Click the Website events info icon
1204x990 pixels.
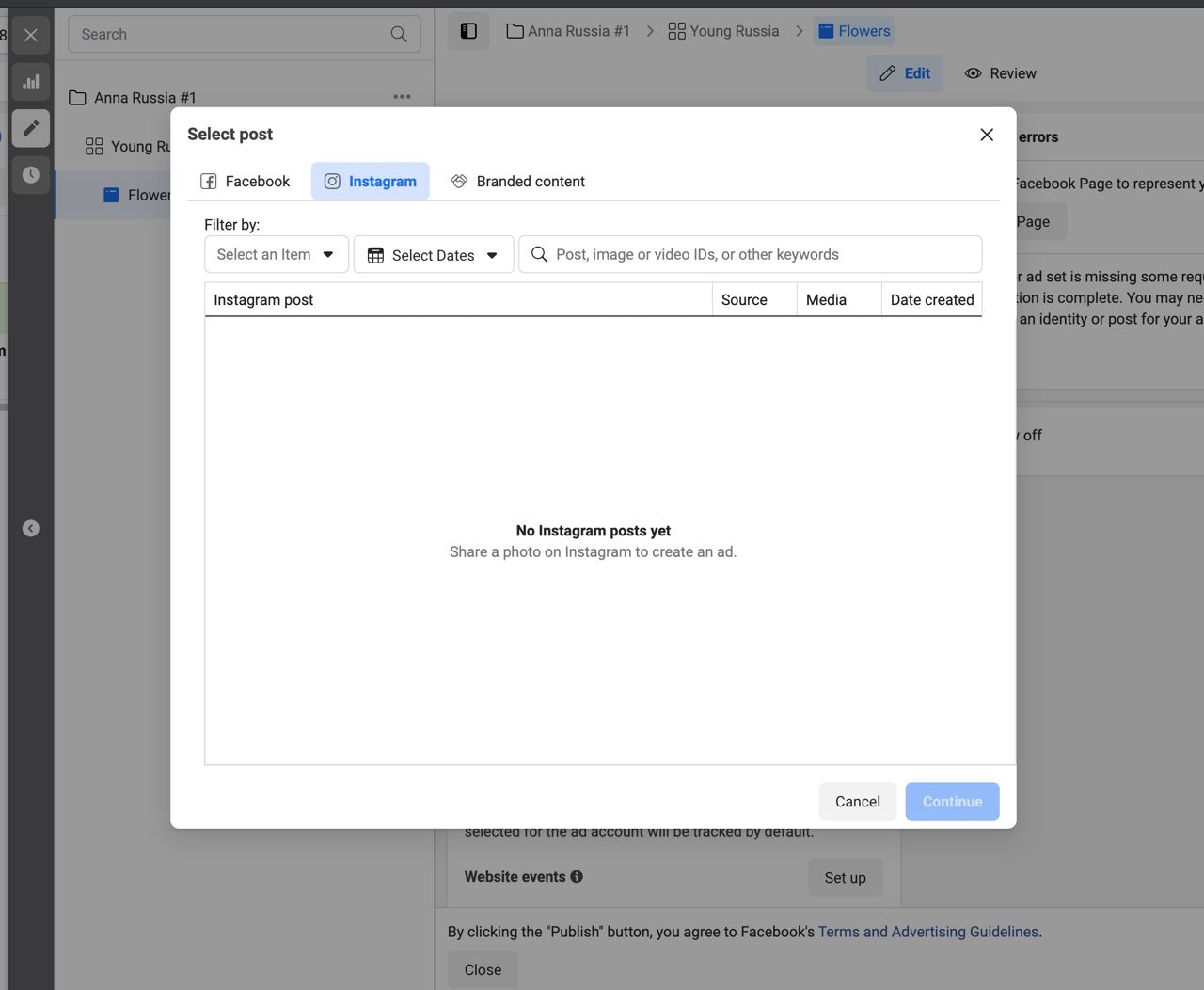click(x=577, y=876)
